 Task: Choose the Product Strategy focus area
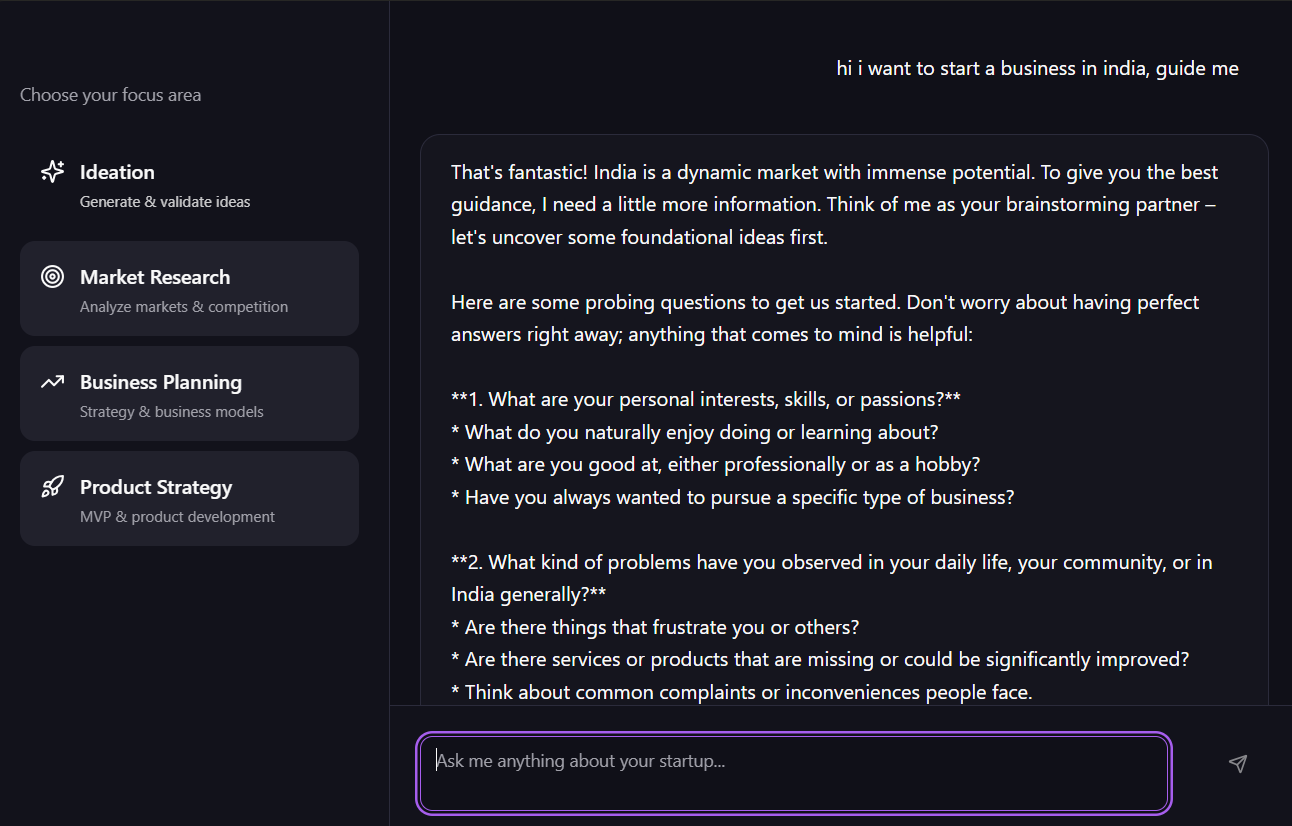point(189,498)
